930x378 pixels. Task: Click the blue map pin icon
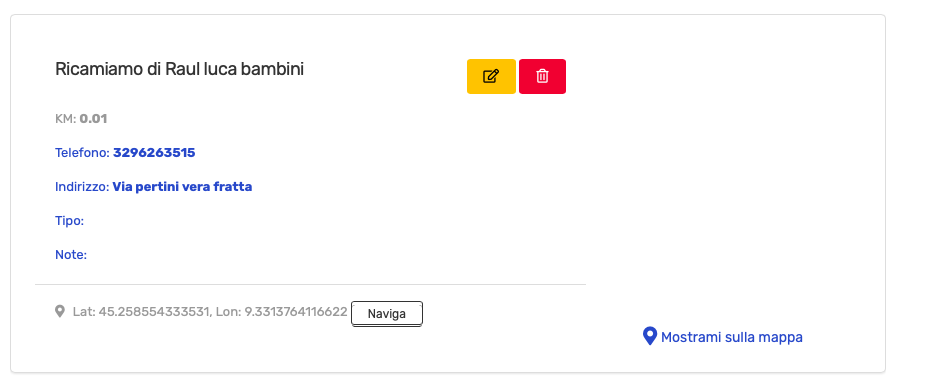coord(650,336)
